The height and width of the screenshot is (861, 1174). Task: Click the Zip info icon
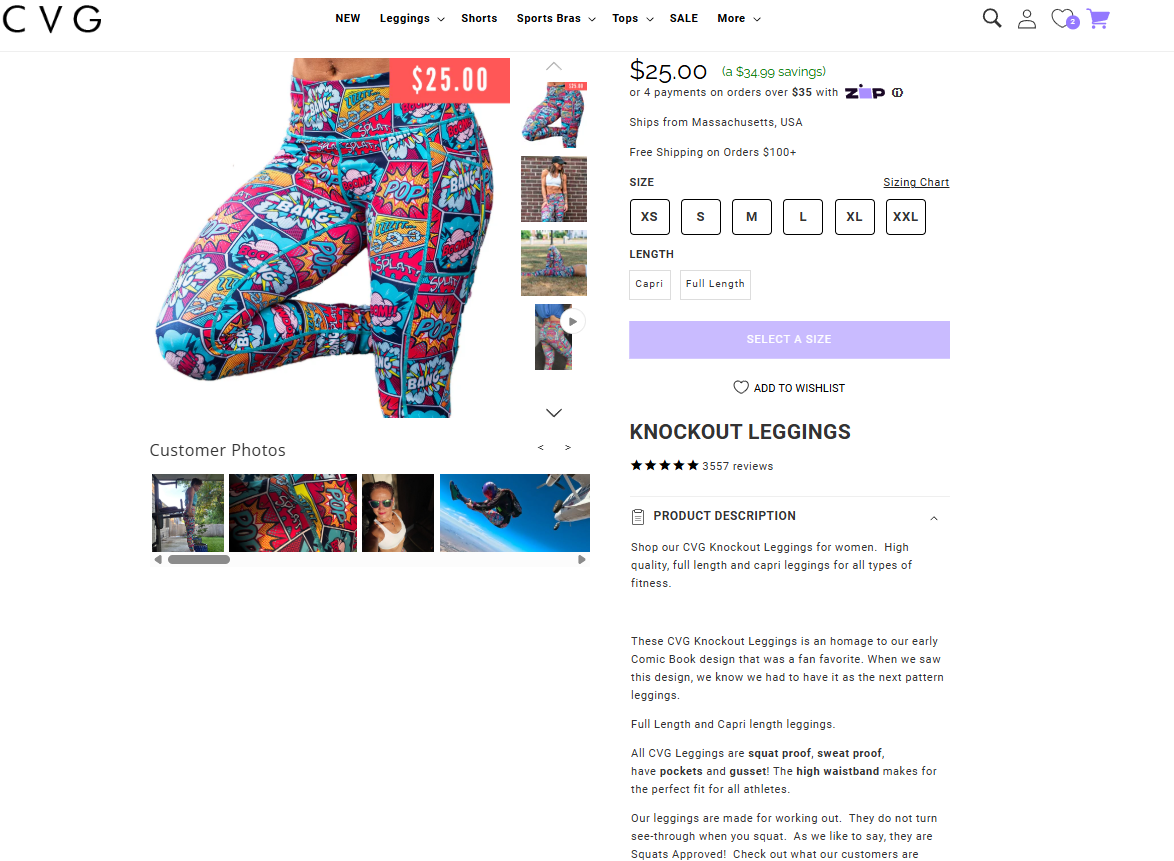click(897, 93)
